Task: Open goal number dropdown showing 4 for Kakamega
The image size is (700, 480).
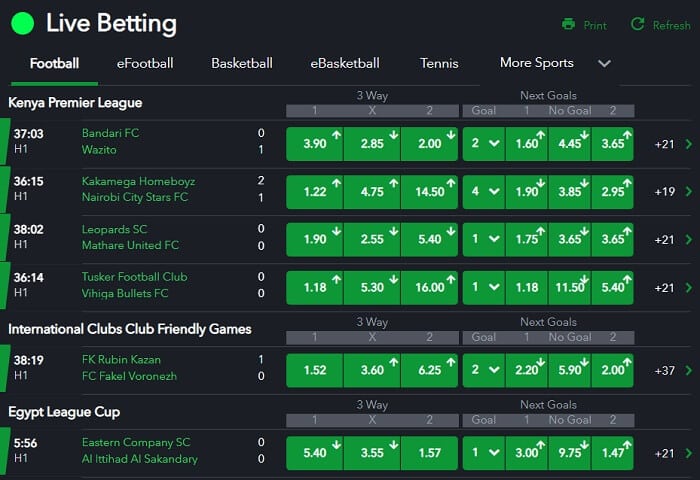Action: tap(484, 192)
